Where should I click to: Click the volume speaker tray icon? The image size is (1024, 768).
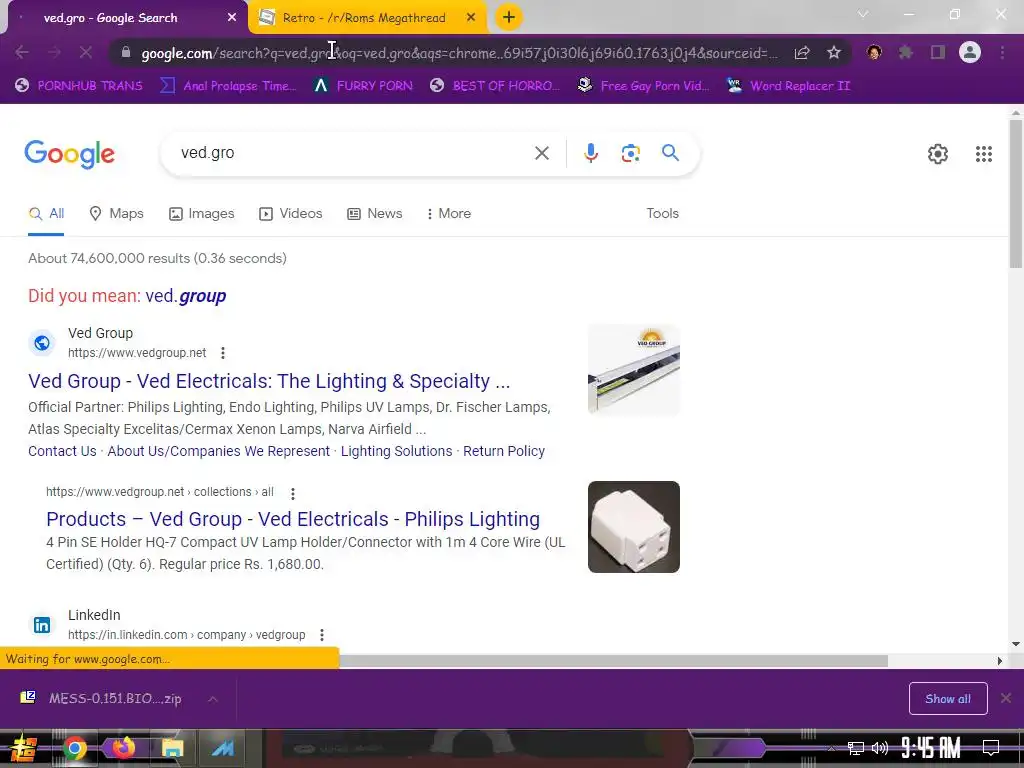(880, 748)
